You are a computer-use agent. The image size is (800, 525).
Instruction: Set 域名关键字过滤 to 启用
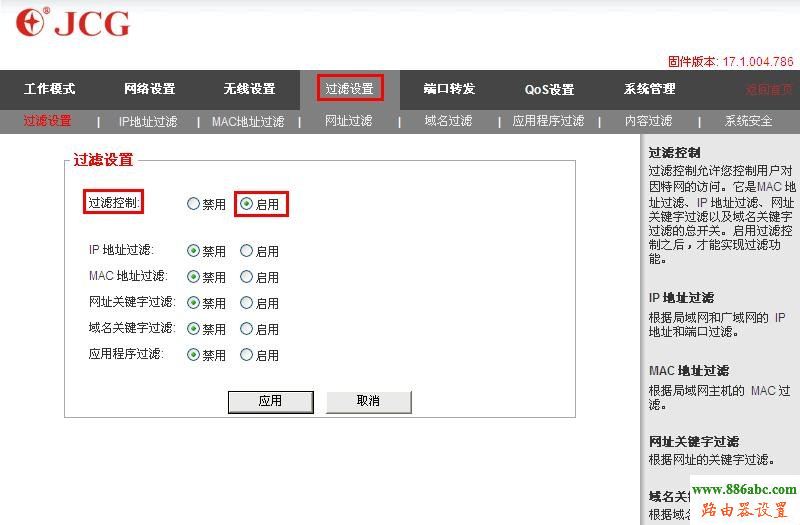[x=246, y=329]
